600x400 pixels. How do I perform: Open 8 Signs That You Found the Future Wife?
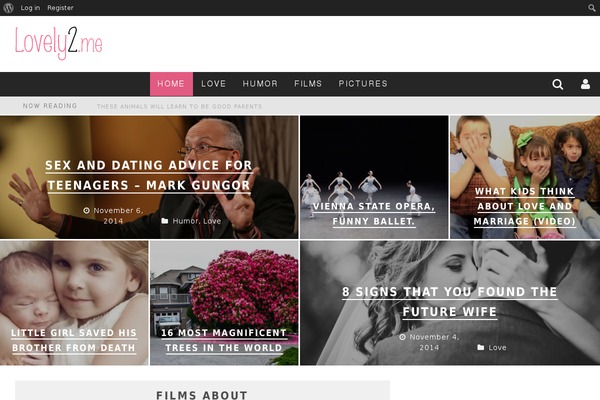(450, 302)
